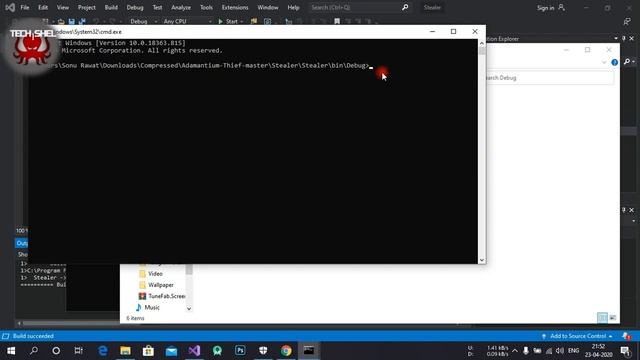The image size is (640, 360).
Task: Click the taskbar search icon
Action: point(34,351)
